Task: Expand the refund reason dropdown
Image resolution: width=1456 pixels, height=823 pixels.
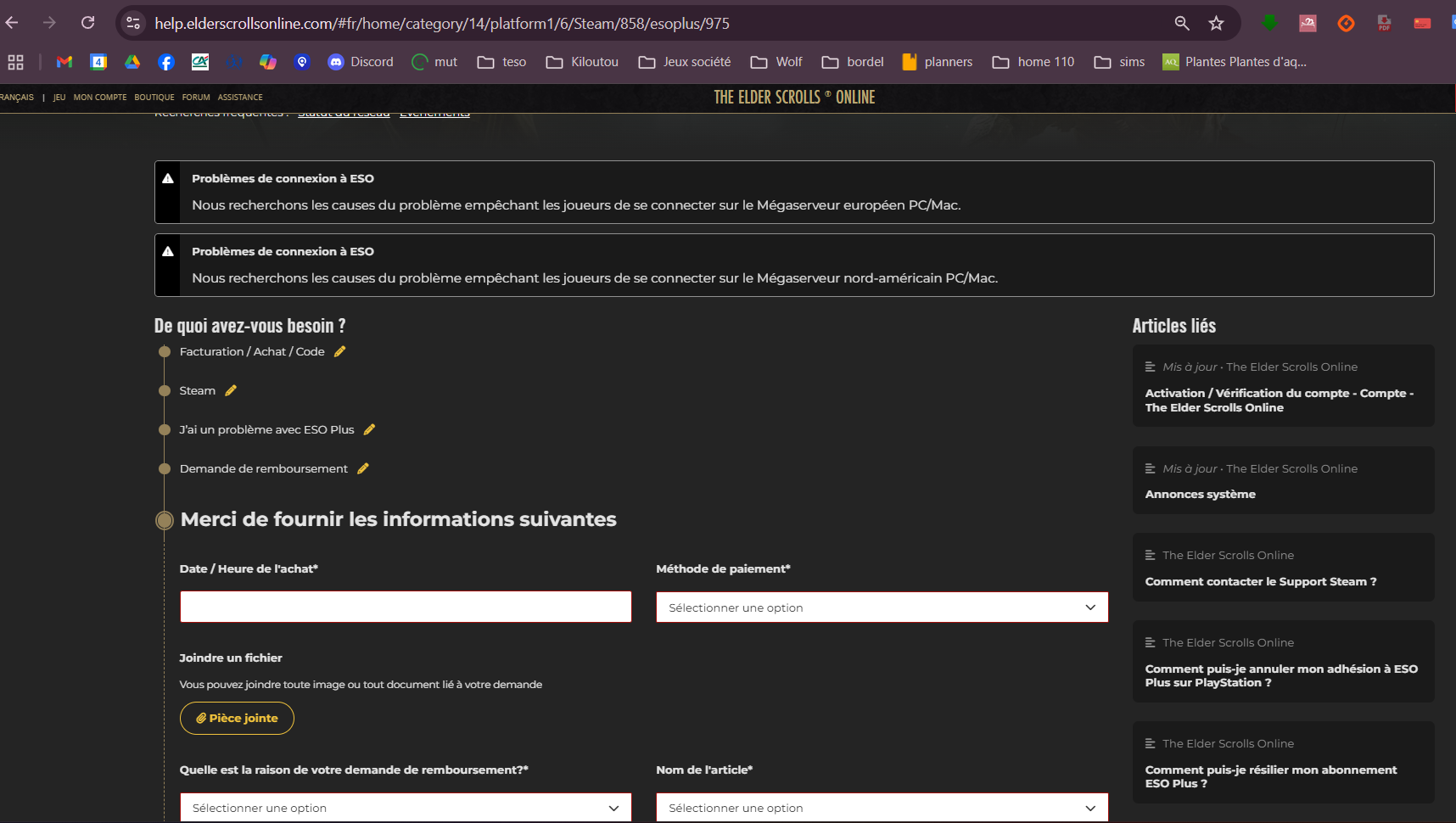Action: tap(406, 808)
